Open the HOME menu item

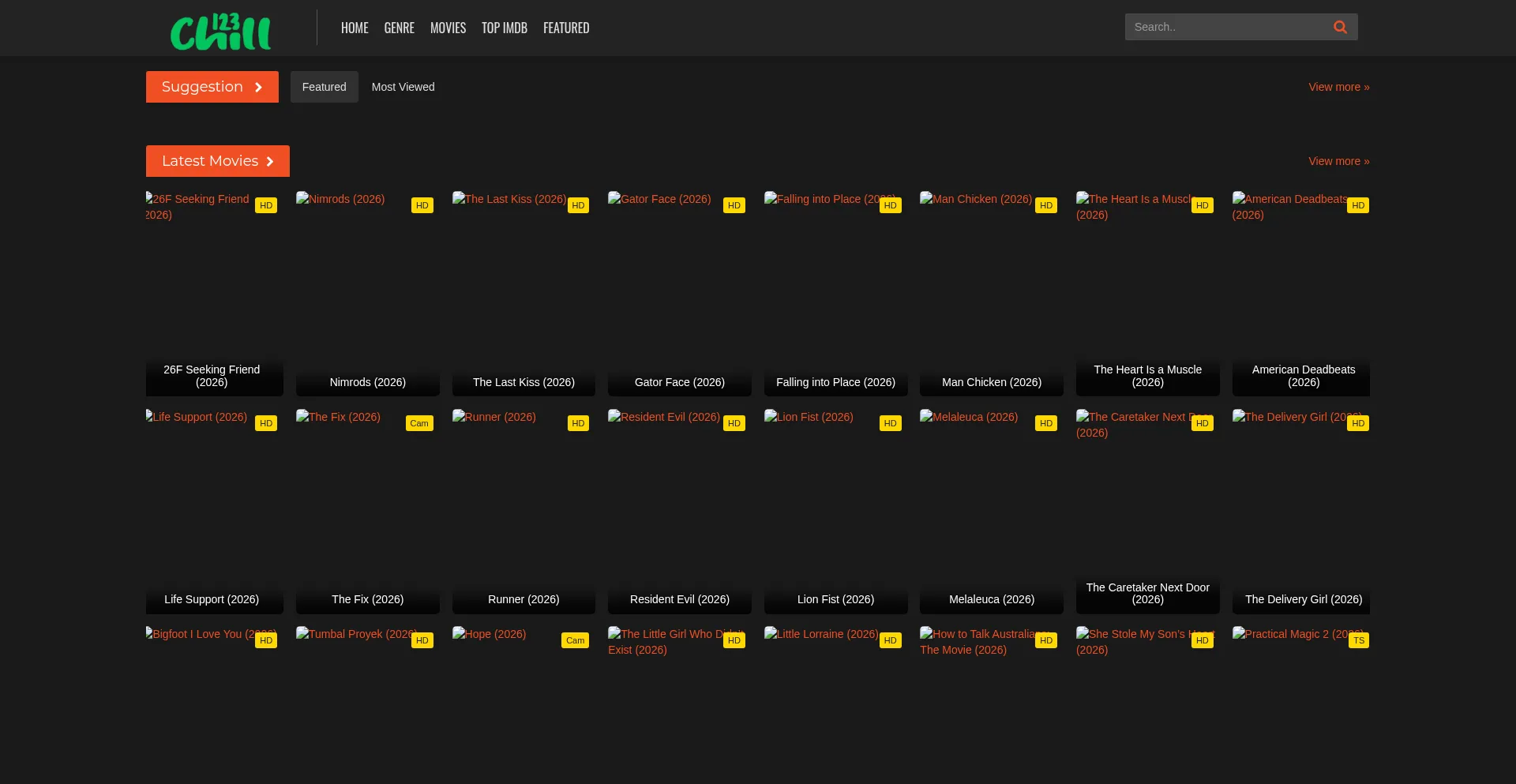(355, 28)
